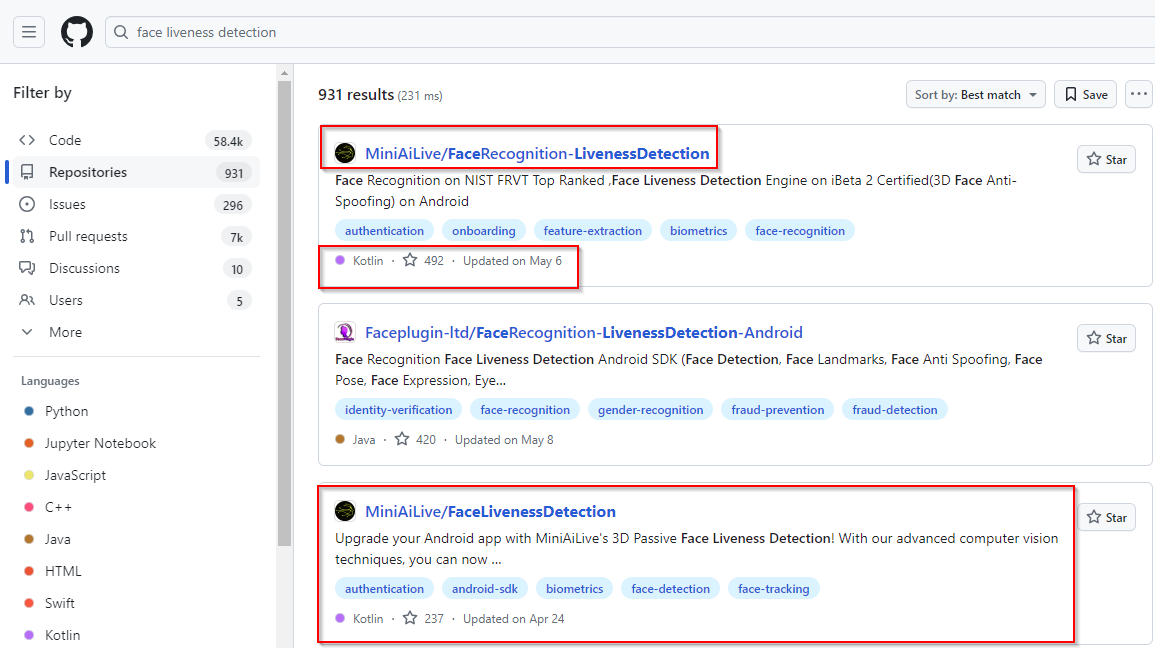
Task: Filter results by Issues
Action: pos(135,205)
